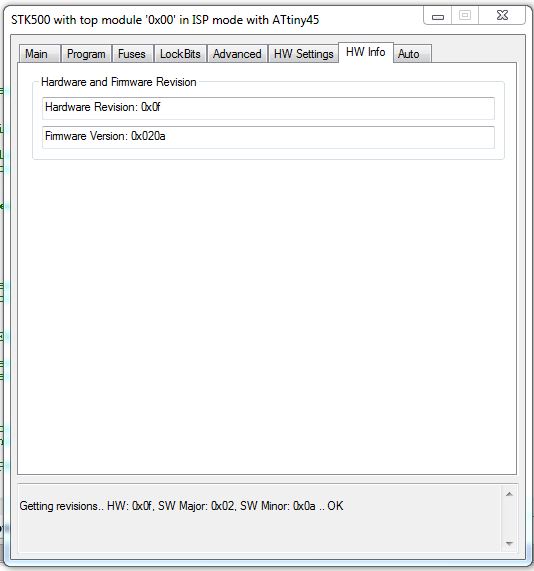Go to the LockBits tab

180,54
